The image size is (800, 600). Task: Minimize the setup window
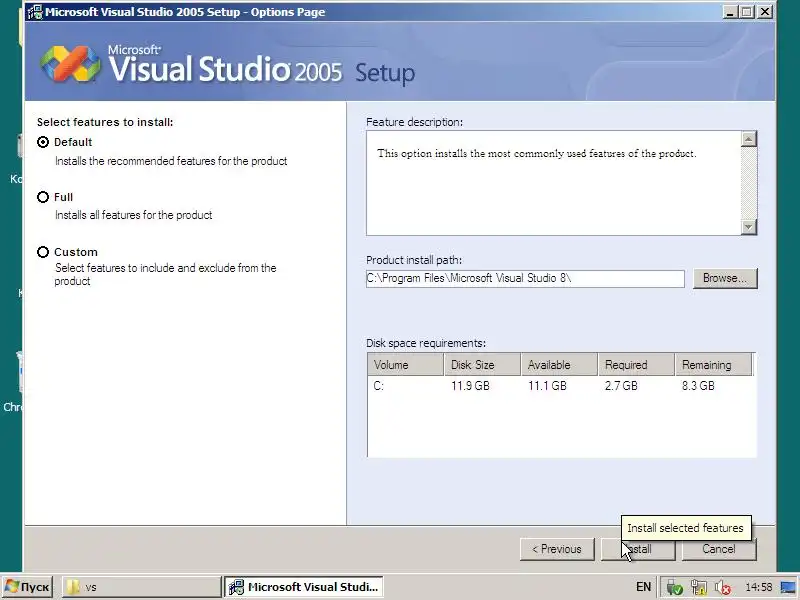(x=730, y=12)
